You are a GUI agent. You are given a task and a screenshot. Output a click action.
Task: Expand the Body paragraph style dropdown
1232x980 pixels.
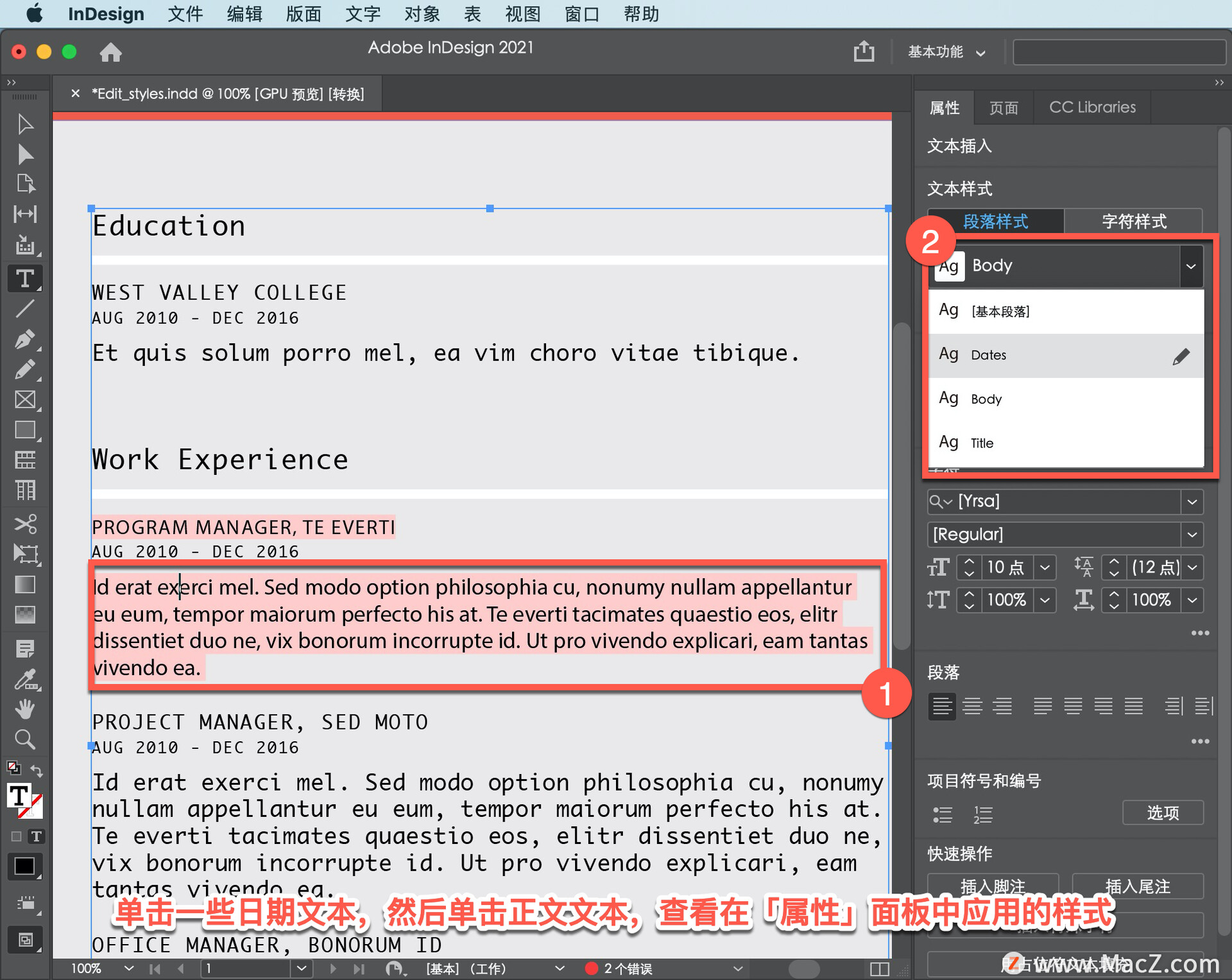(x=1191, y=266)
